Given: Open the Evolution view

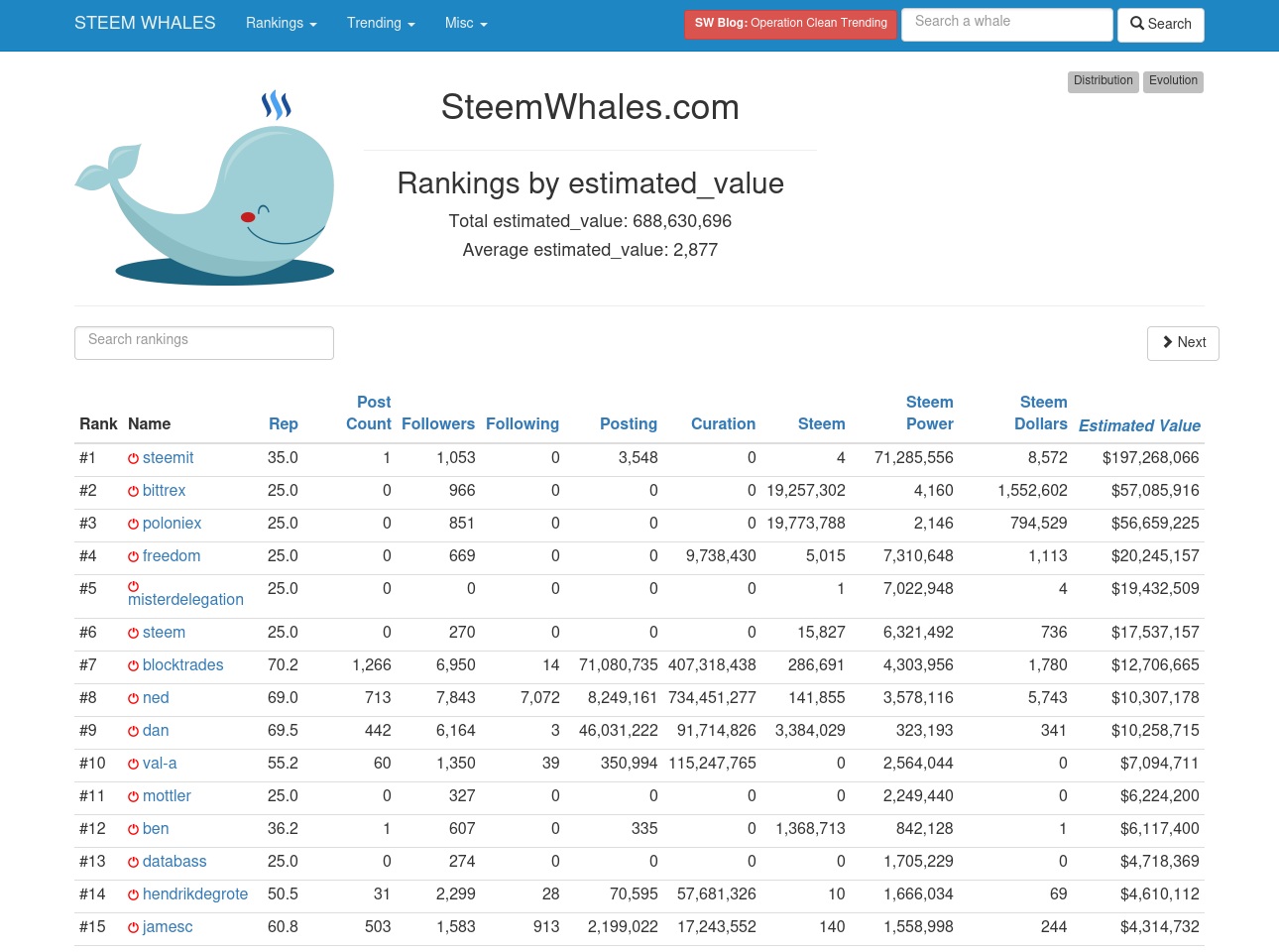Looking at the screenshot, I should (1173, 81).
